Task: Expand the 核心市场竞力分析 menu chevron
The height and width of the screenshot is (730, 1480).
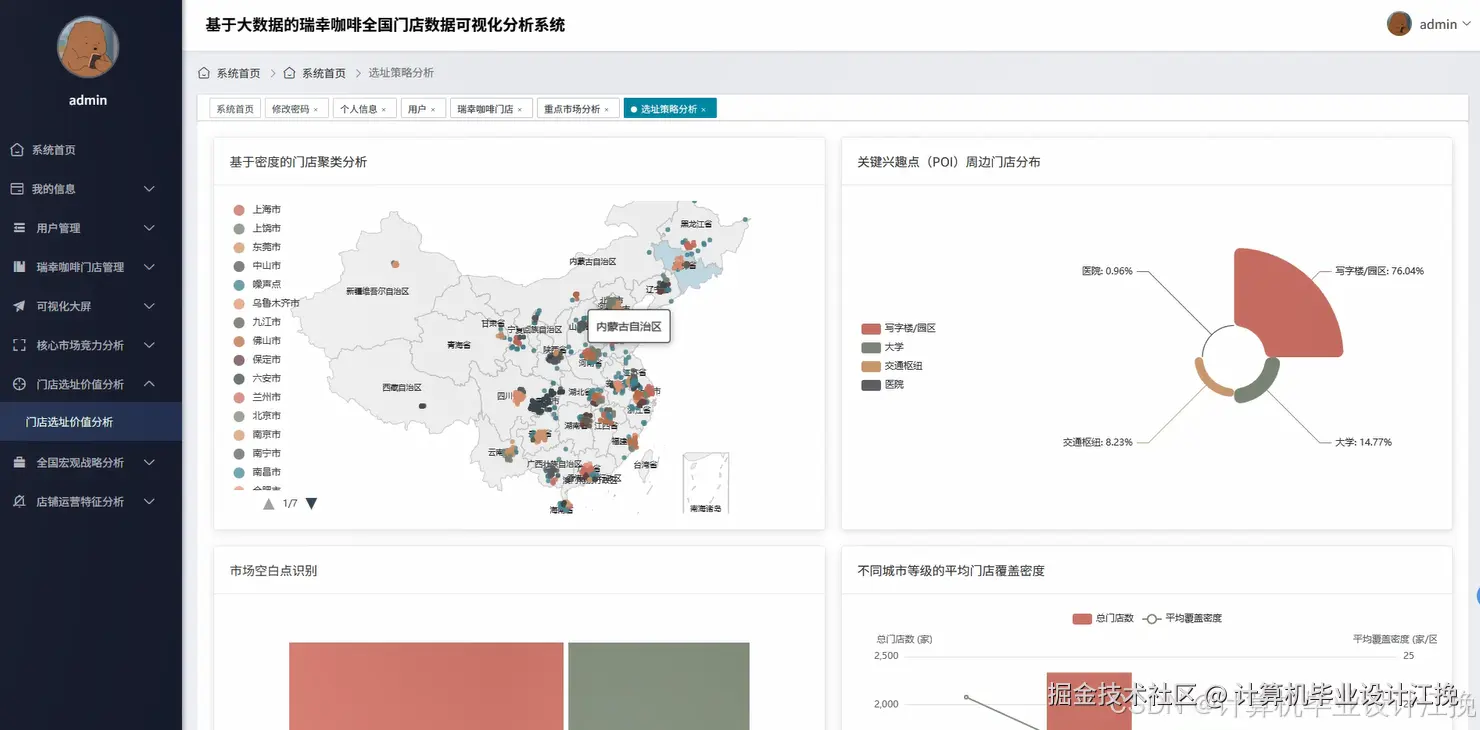Action: click(149, 345)
